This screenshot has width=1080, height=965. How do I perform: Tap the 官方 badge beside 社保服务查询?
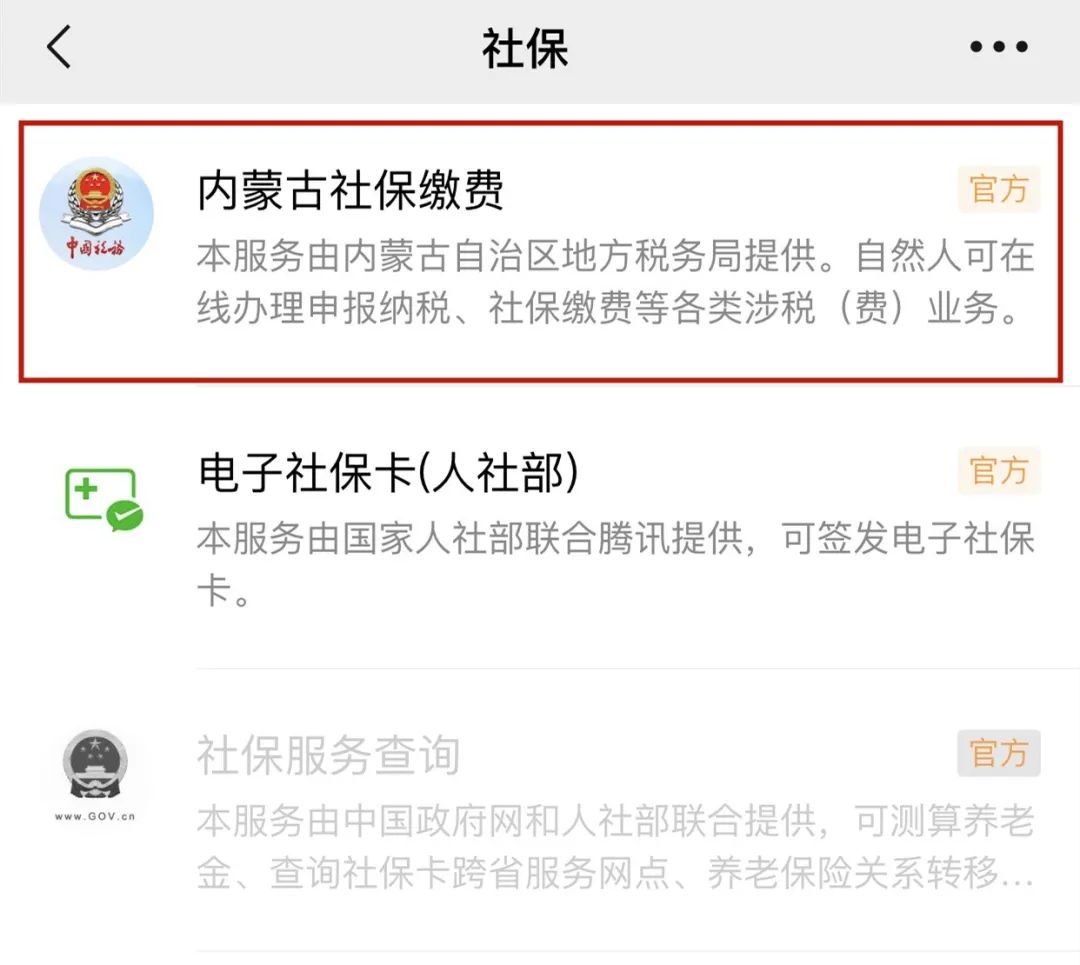click(999, 753)
